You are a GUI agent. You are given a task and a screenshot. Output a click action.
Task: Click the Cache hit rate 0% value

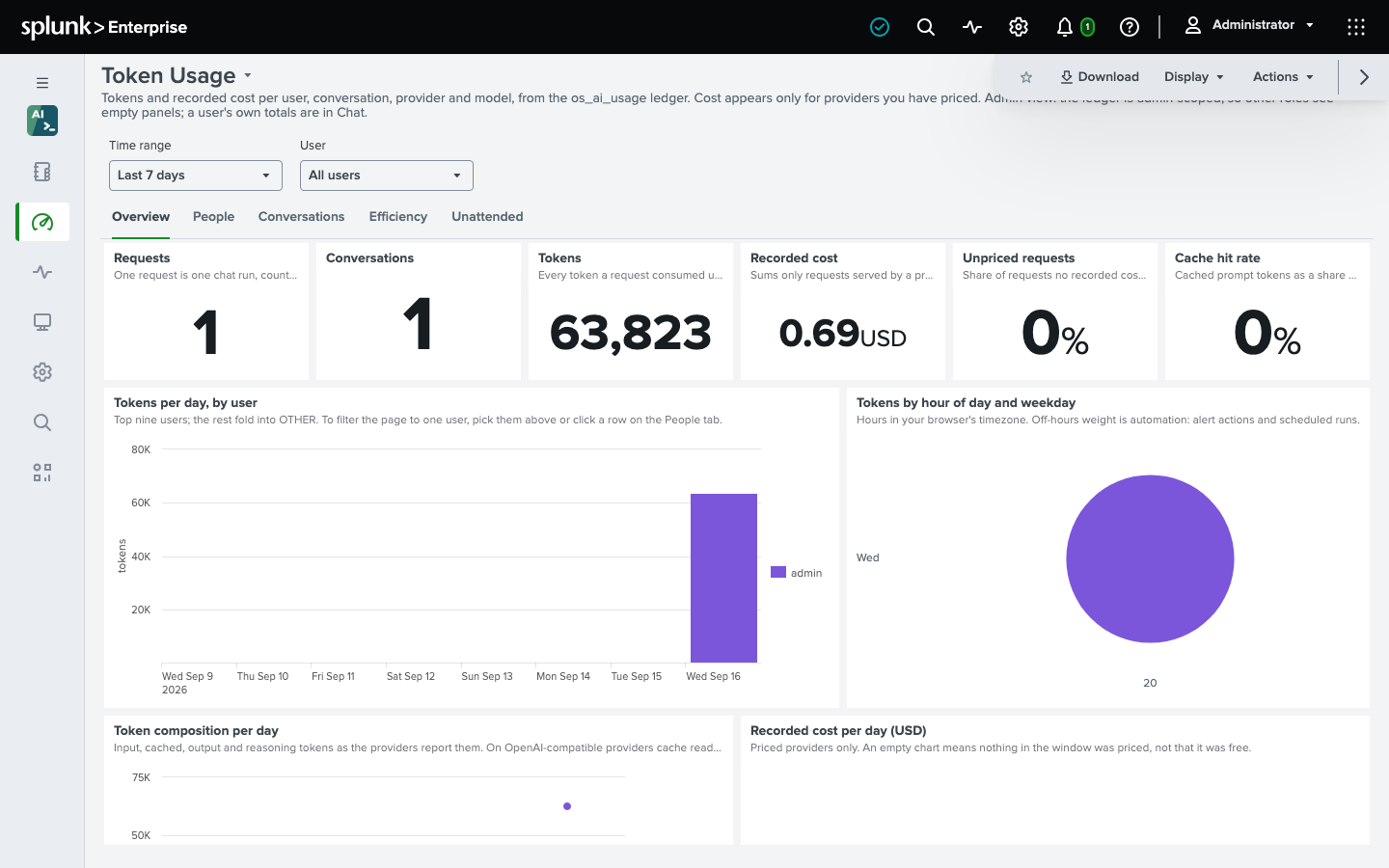tap(1267, 334)
